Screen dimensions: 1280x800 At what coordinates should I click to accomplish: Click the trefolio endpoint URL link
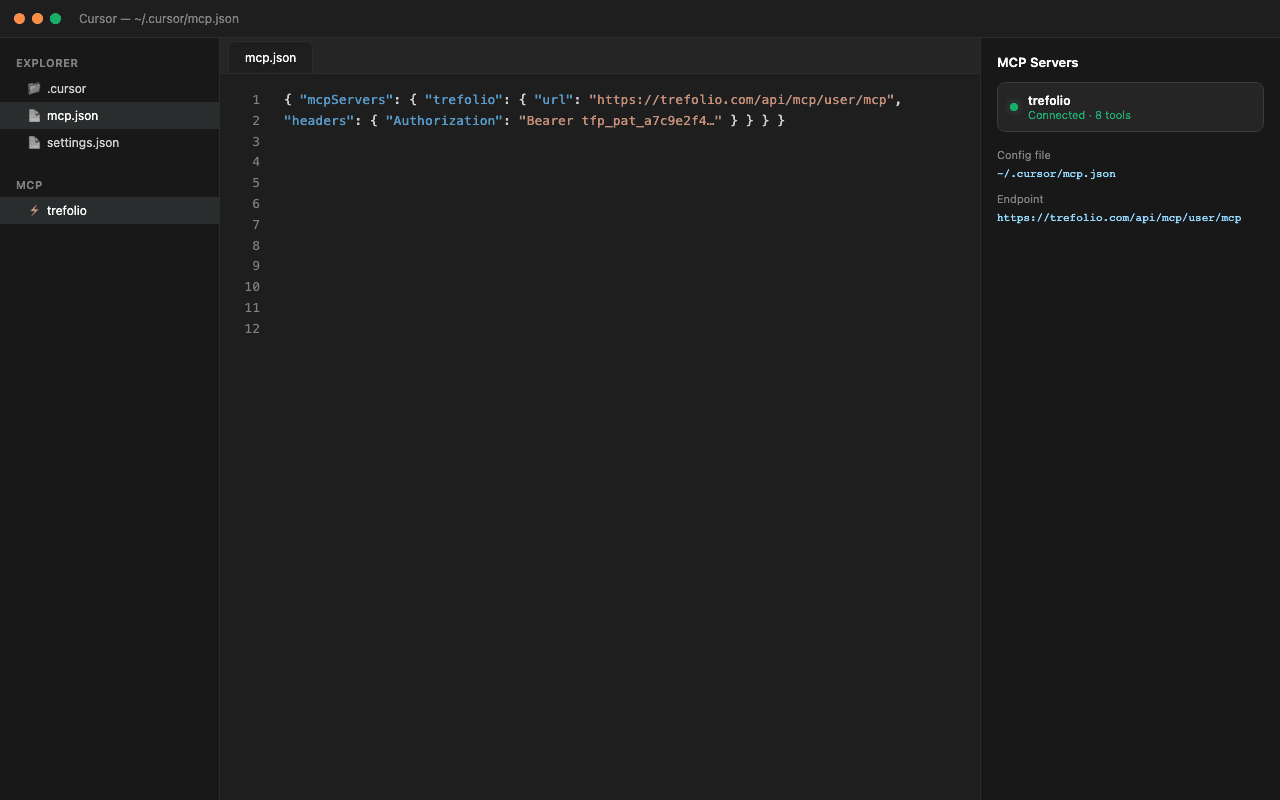(1119, 218)
